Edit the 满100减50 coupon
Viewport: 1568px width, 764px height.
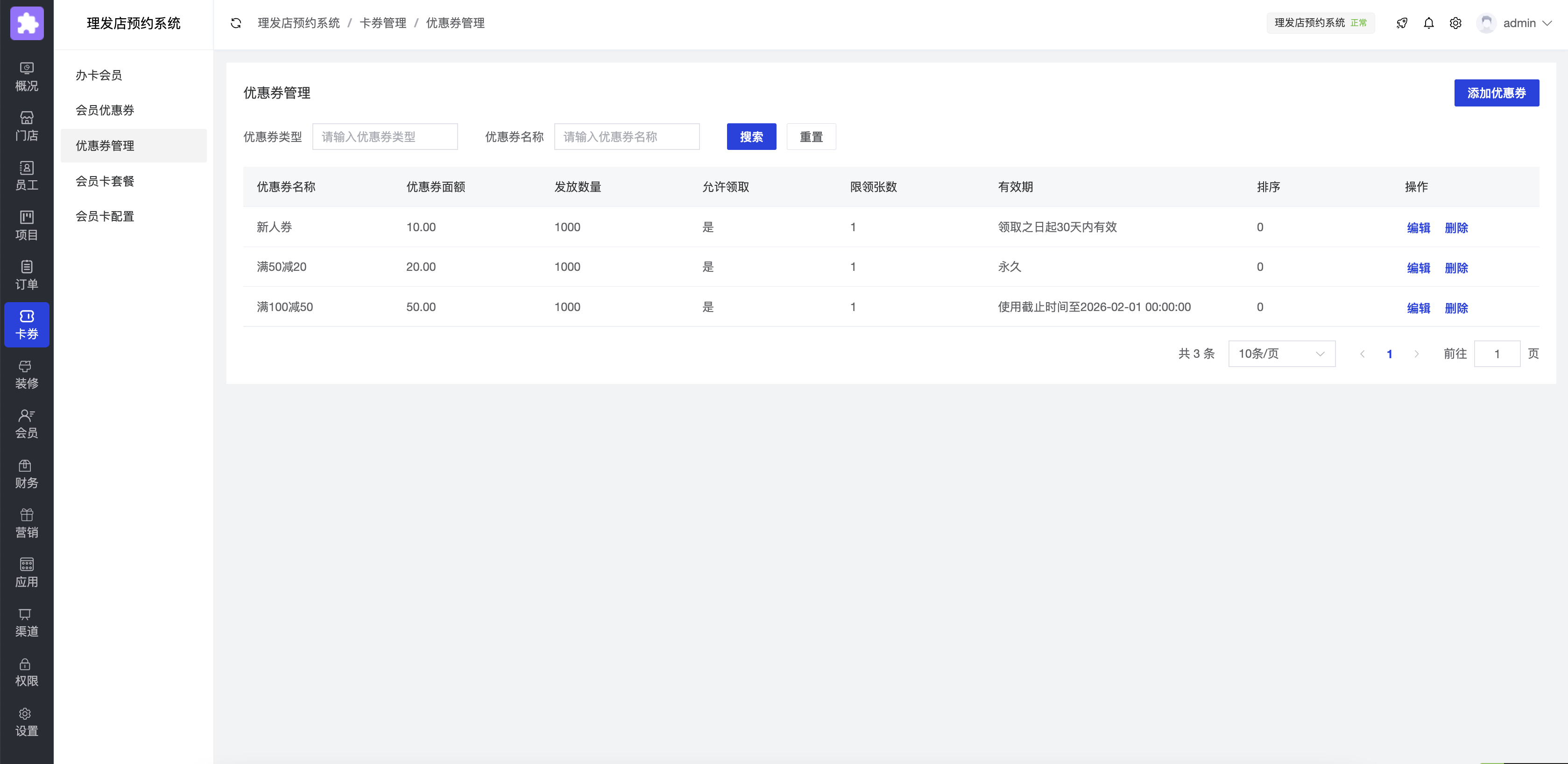(x=1418, y=308)
